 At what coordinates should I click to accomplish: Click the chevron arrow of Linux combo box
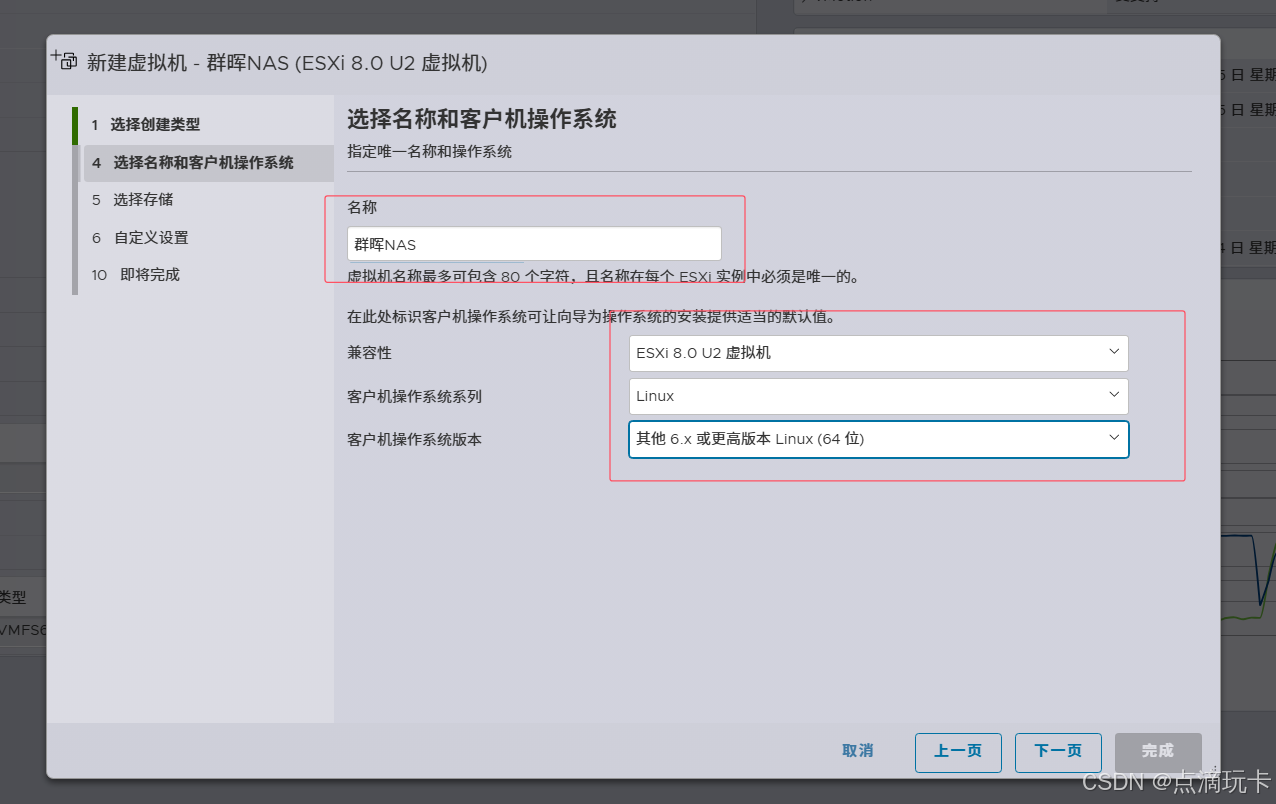coord(1114,395)
